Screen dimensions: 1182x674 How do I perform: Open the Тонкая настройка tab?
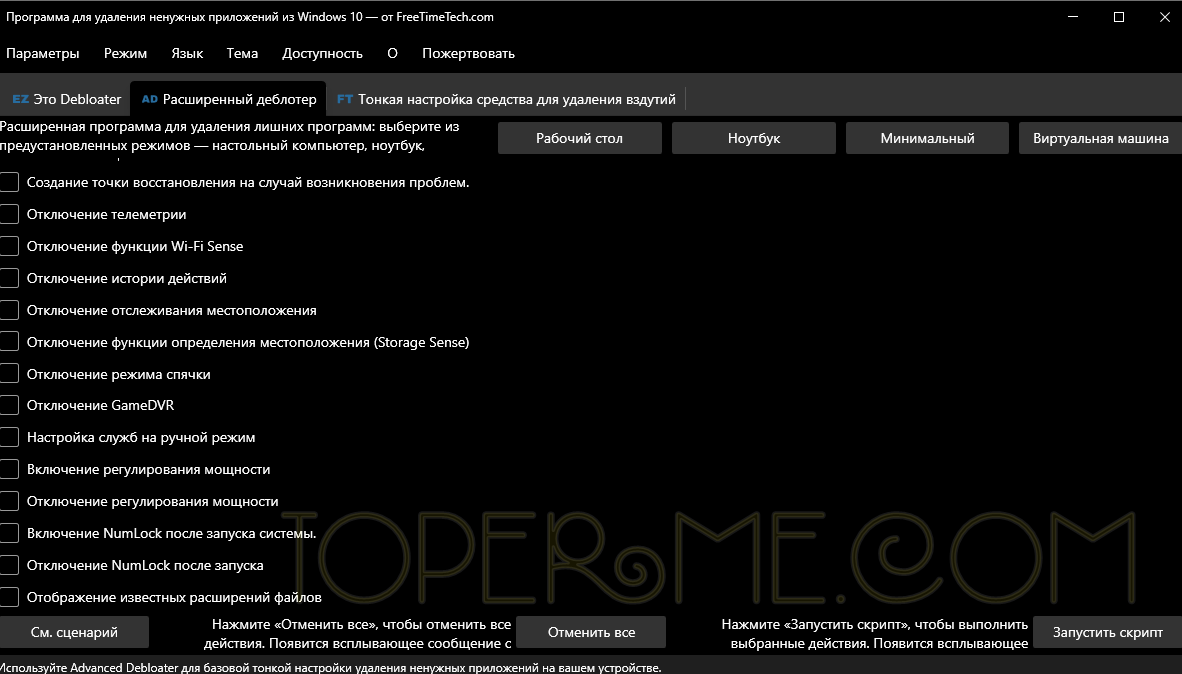[x=506, y=100]
